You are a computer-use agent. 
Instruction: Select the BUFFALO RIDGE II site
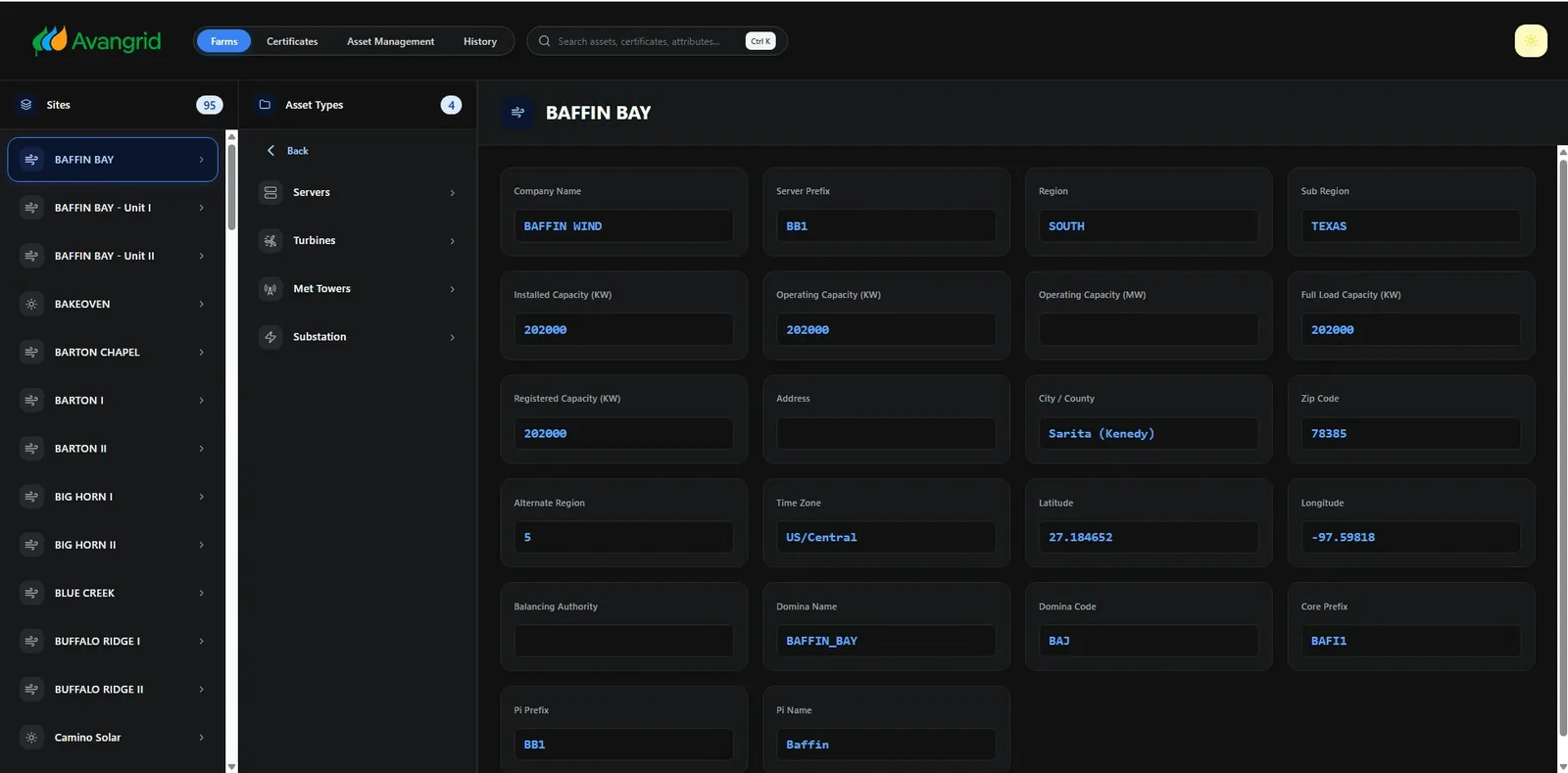click(113, 689)
